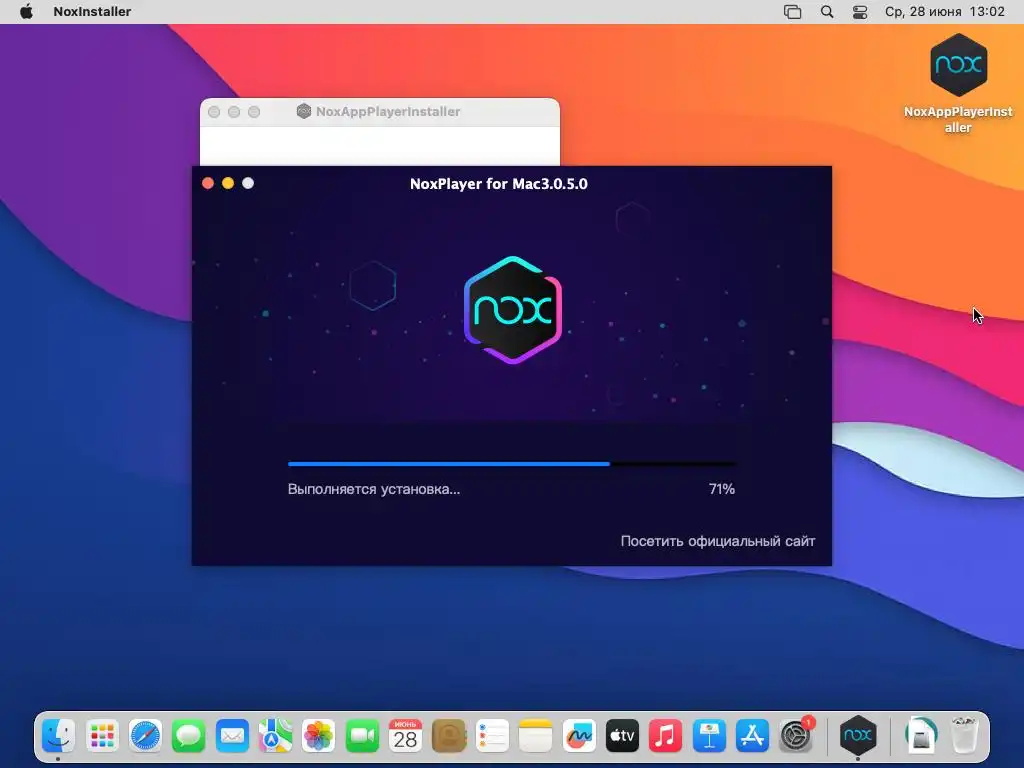Click the grey zoom button of NoxPlayer installer

(x=248, y=183)
